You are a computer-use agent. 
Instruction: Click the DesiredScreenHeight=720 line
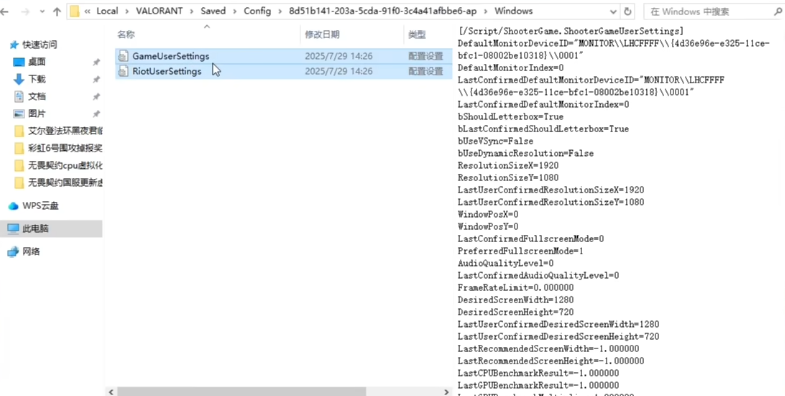[x=516, y=312]
